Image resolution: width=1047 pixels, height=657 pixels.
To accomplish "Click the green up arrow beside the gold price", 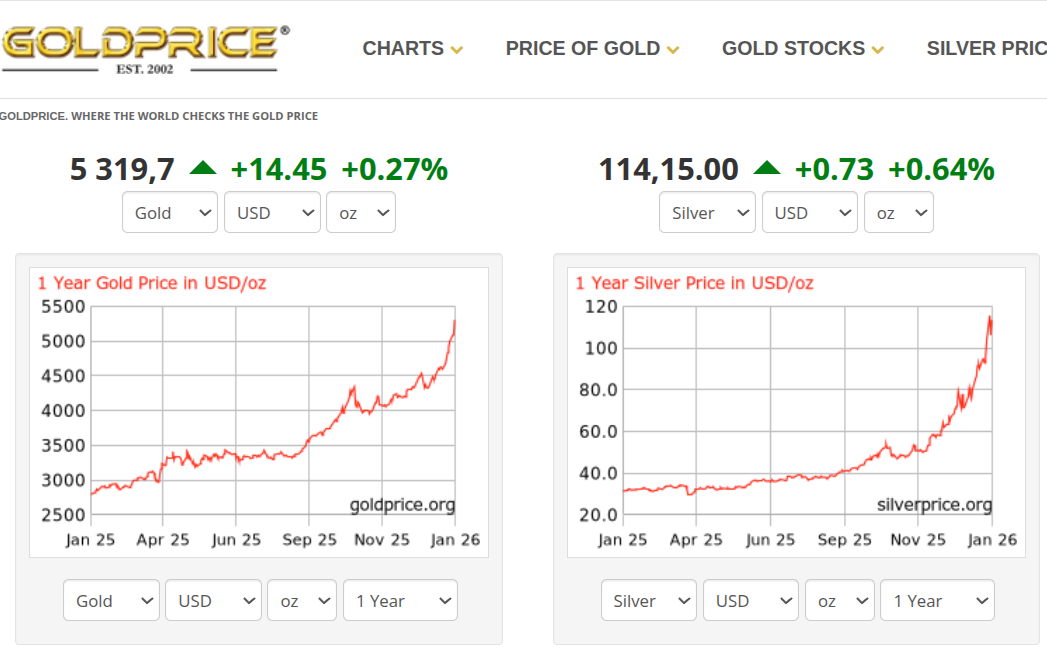I will [203, 168].
